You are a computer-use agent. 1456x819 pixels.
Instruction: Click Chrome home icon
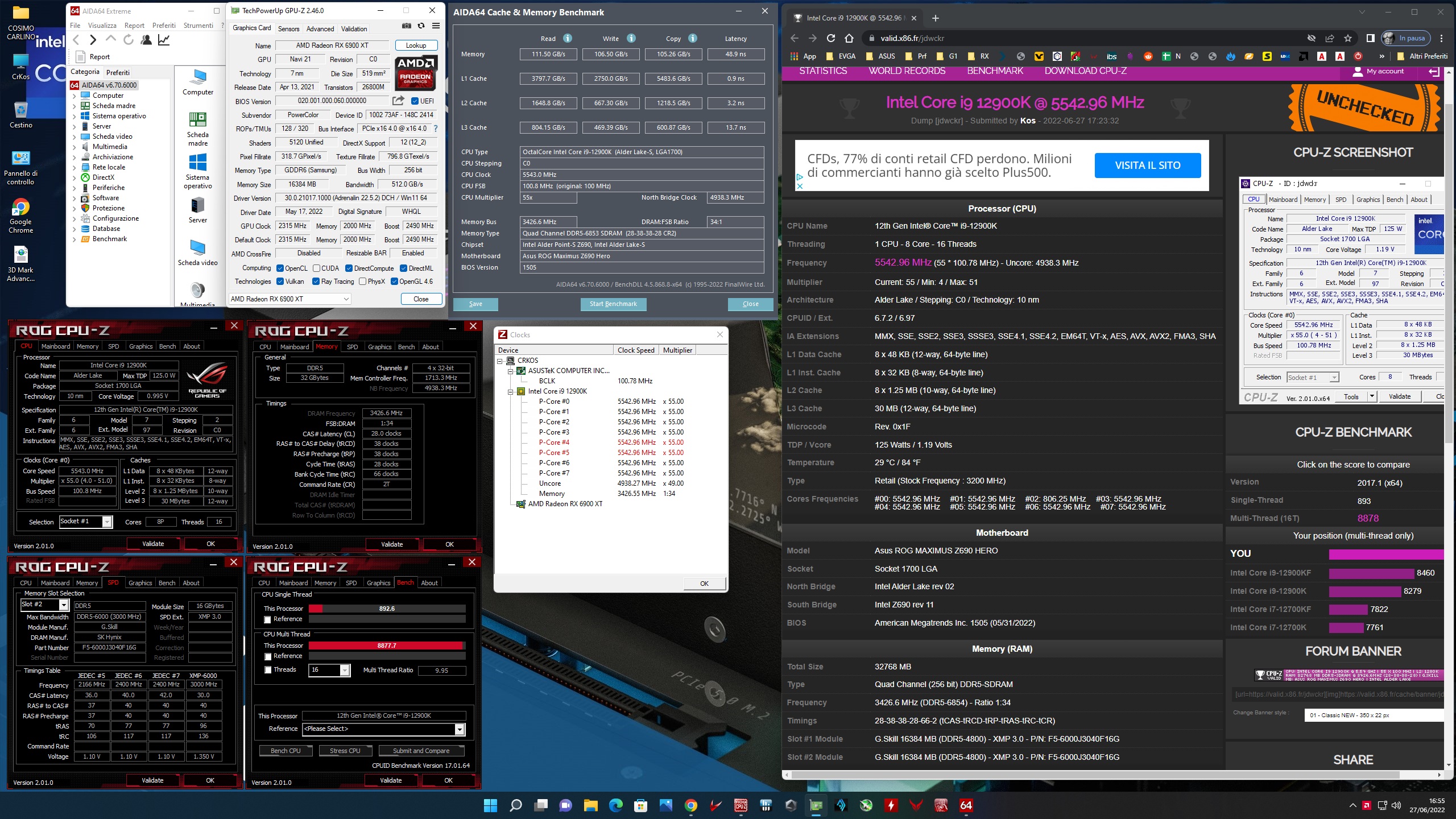coord(849,38)
